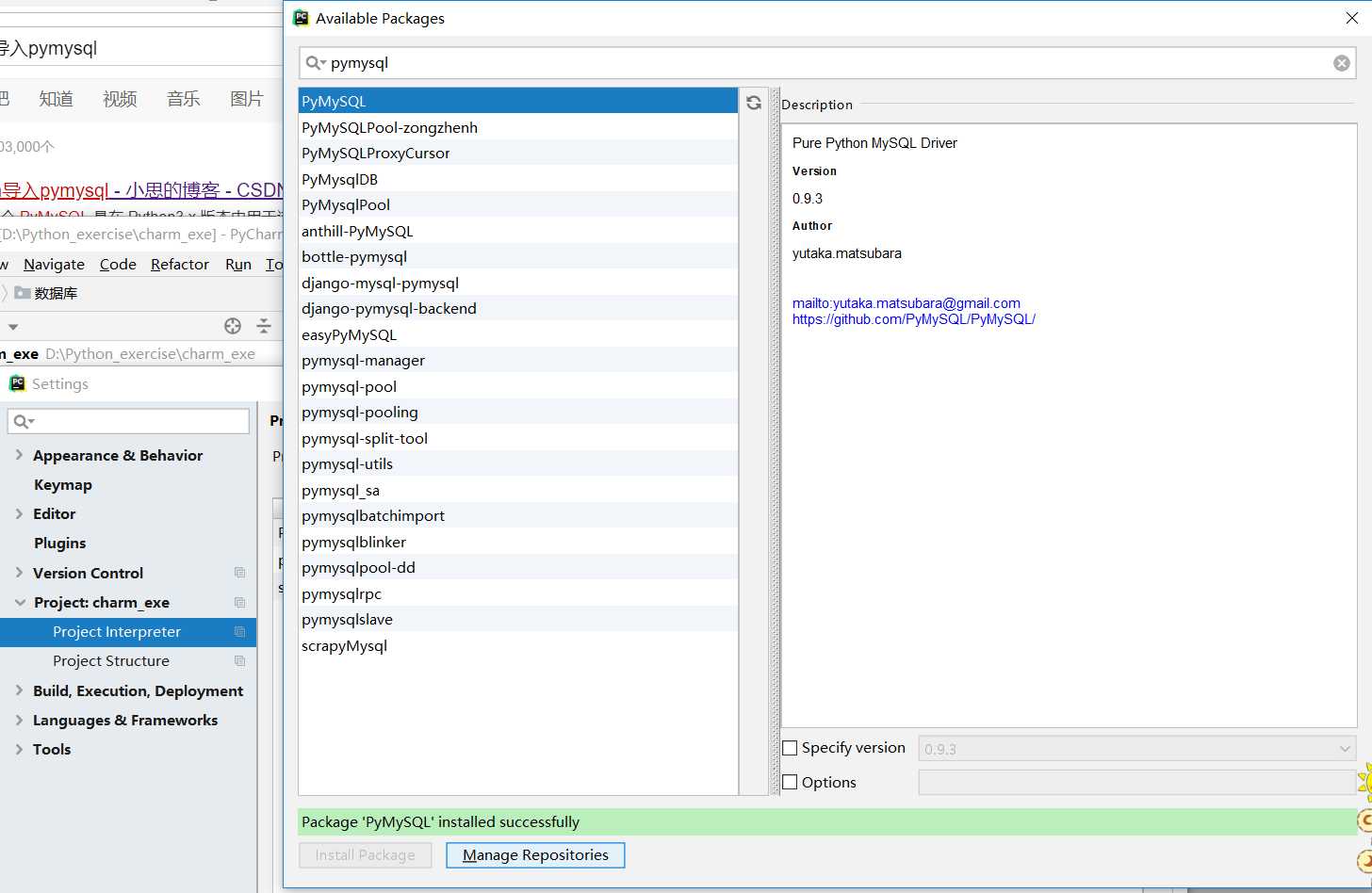Click project-level icon beside Project Structure
1372x893 pixels.
click(x=239, y=661)
